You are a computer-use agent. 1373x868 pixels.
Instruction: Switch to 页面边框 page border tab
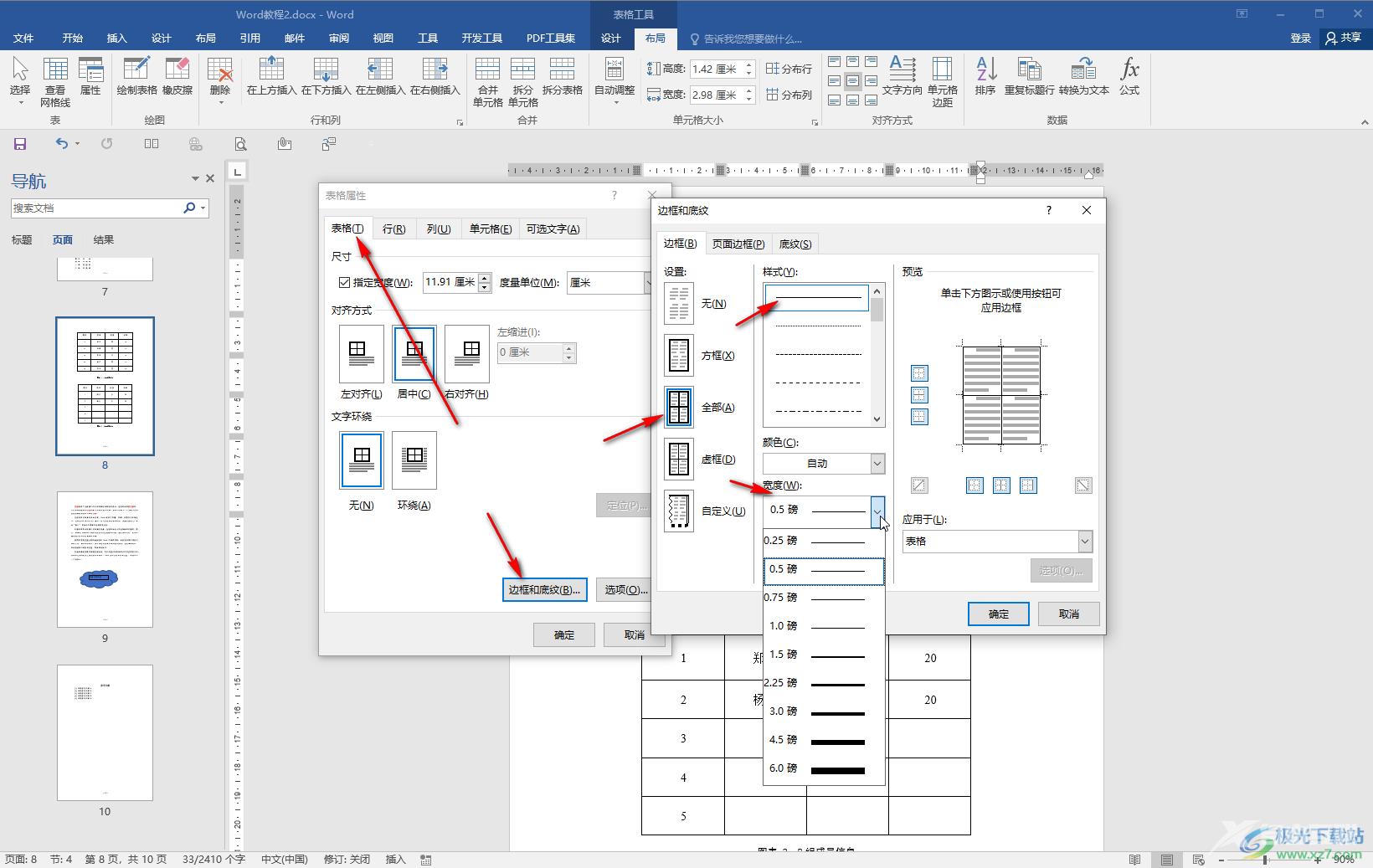pyautogui.click(x=738, y=244)
